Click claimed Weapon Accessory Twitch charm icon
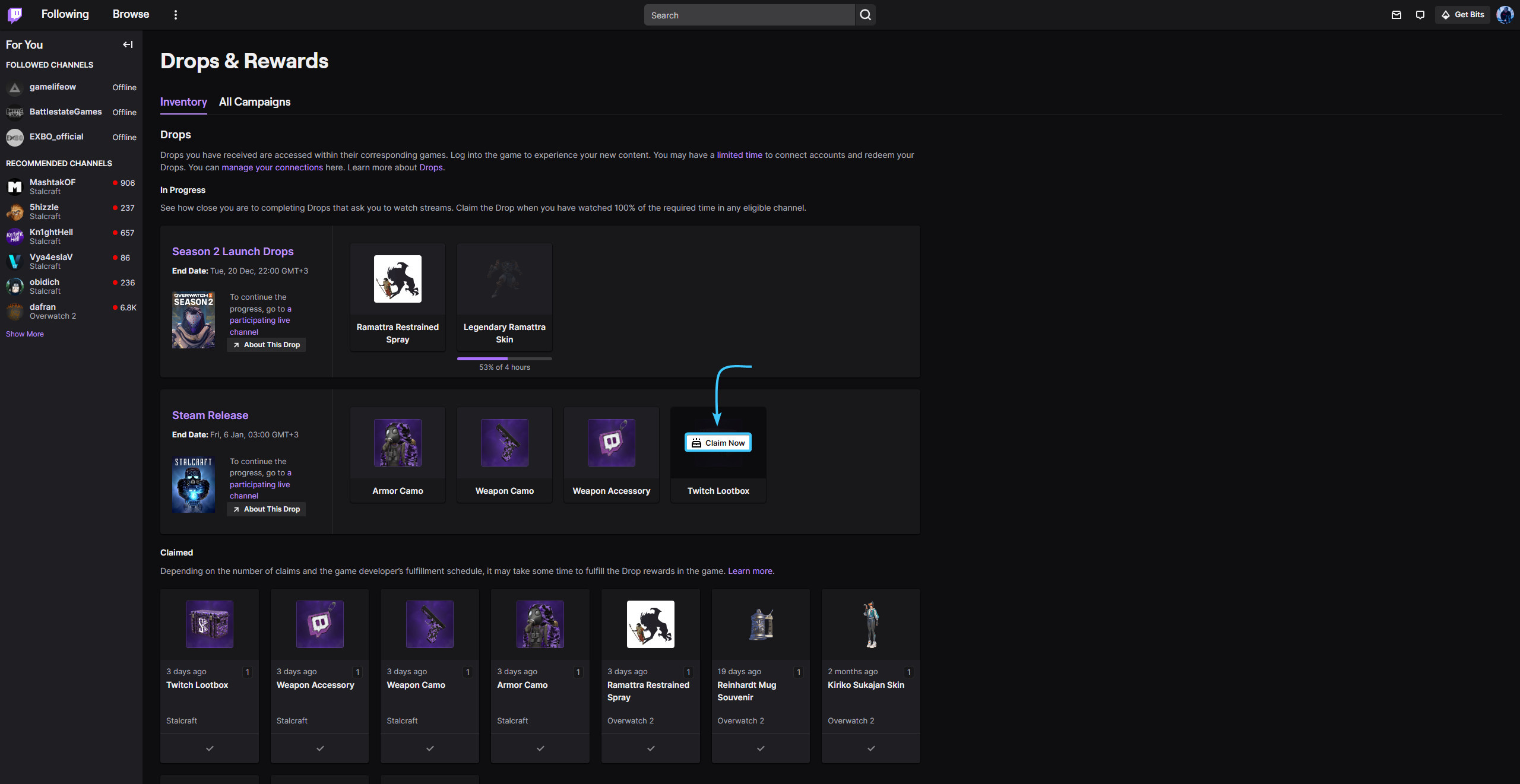 pyautogui.click(x=320, y=624)
